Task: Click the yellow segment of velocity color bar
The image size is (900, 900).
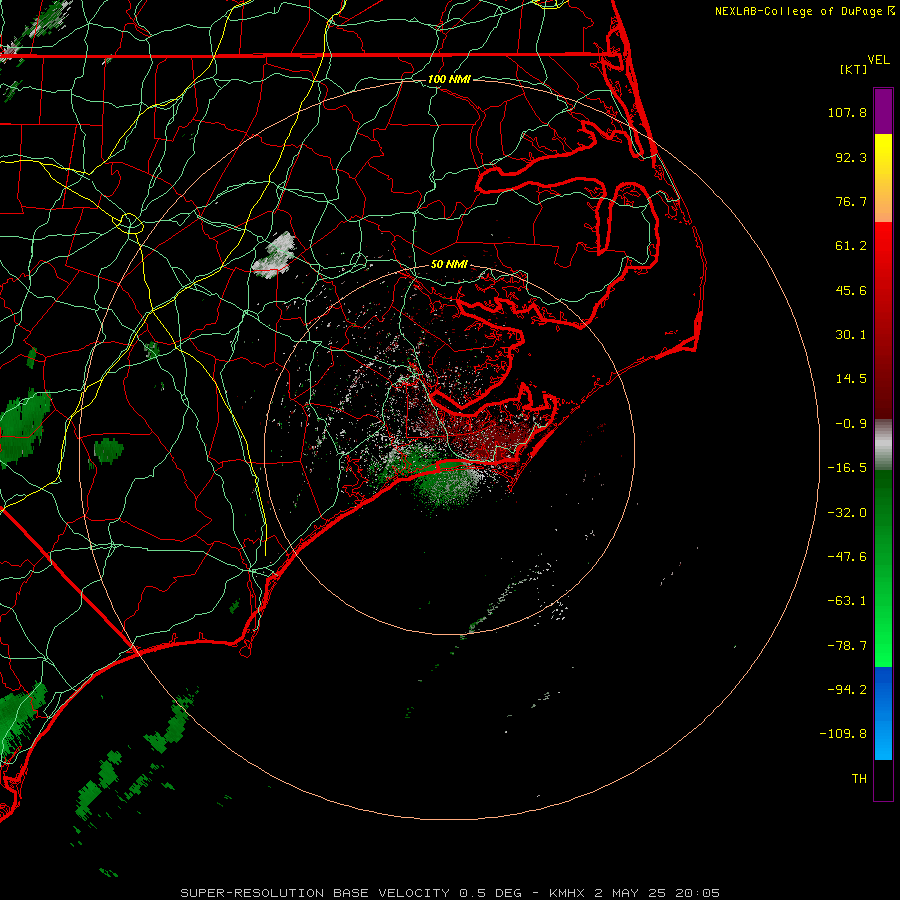Action: [883, 178]
